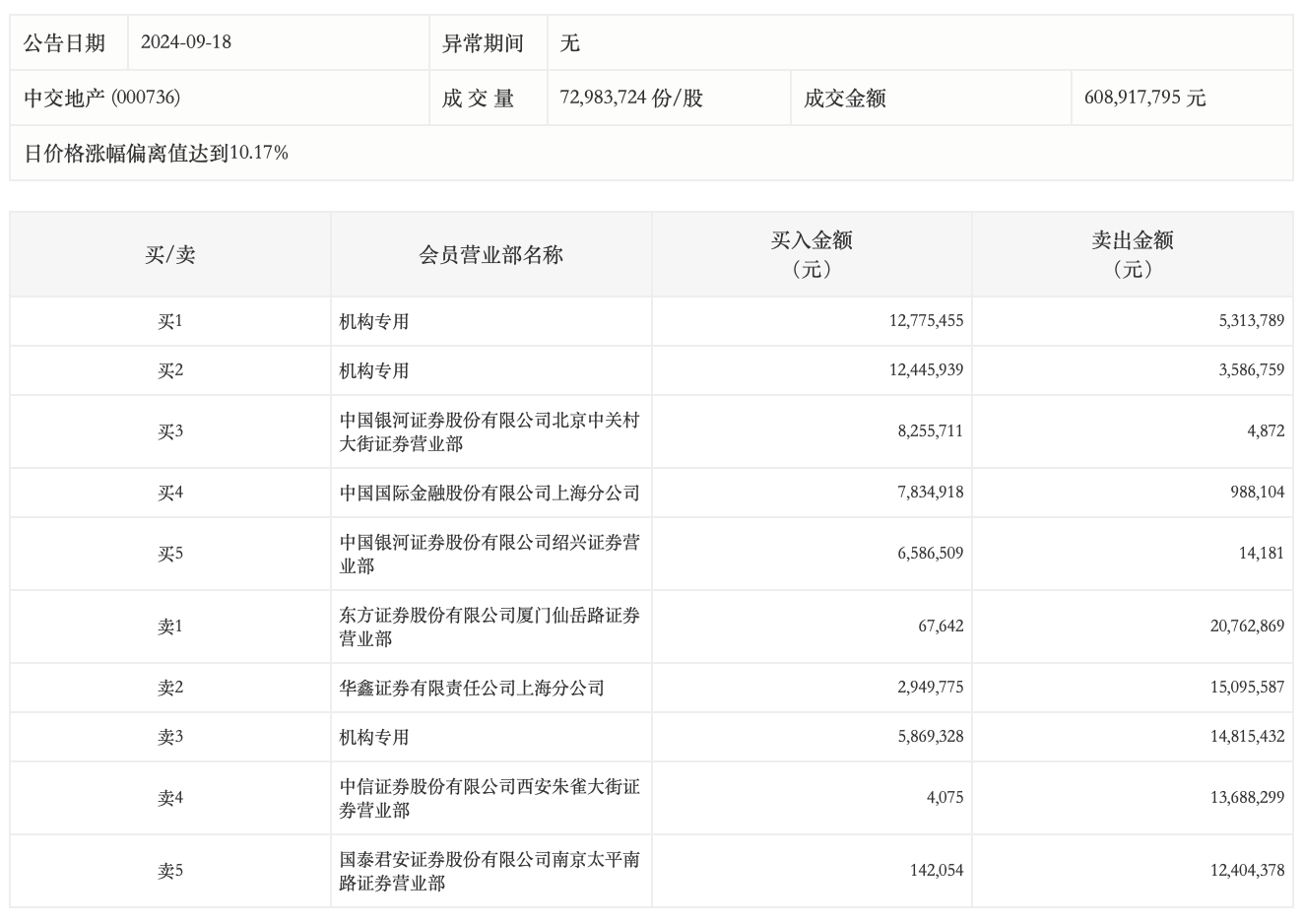
Task: Click 华鑫证券有限责任公司上海分公司 entry
Action: [472, 688]
